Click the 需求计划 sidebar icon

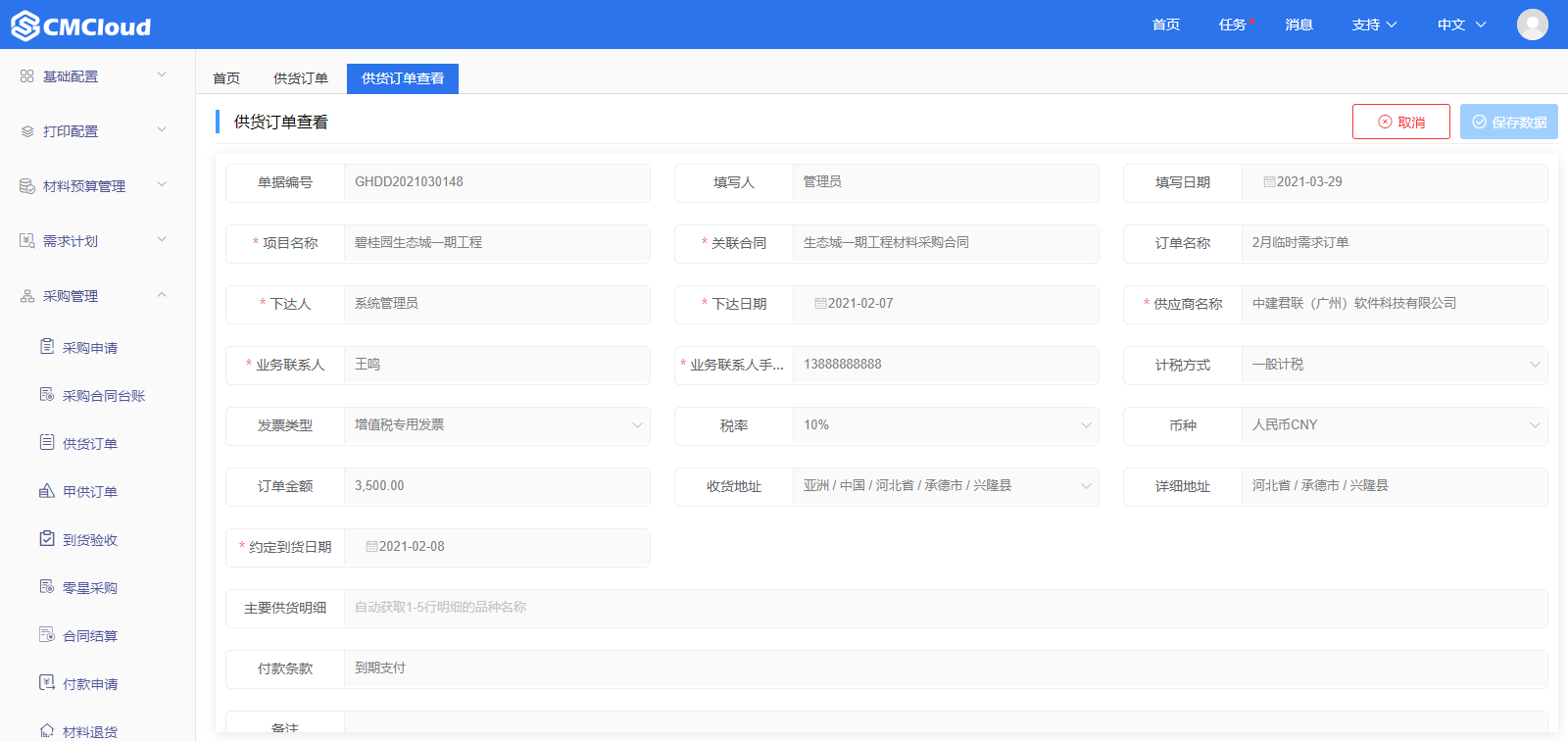[x=27, y=240]
